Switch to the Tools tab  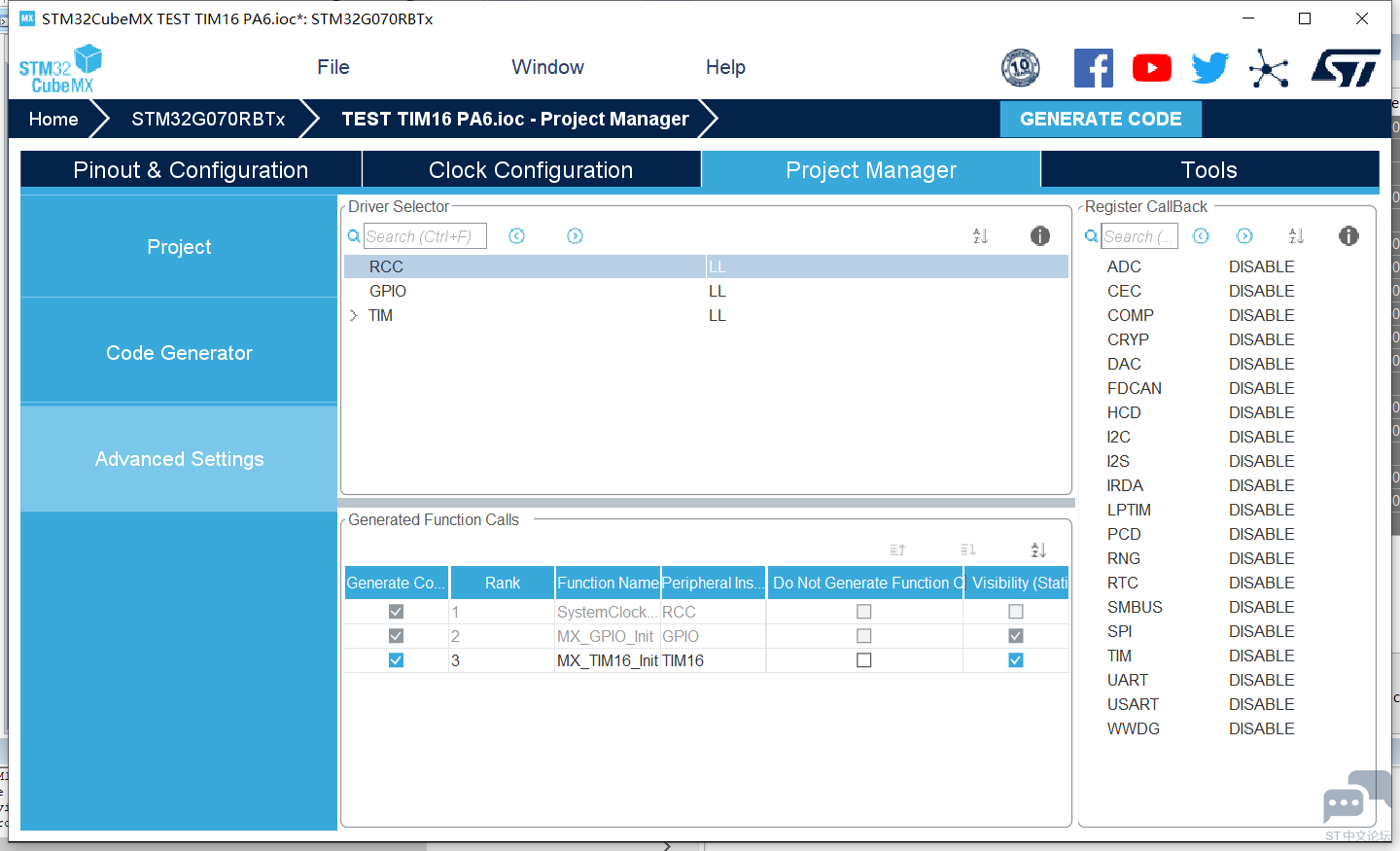(x=1209, y=169)
